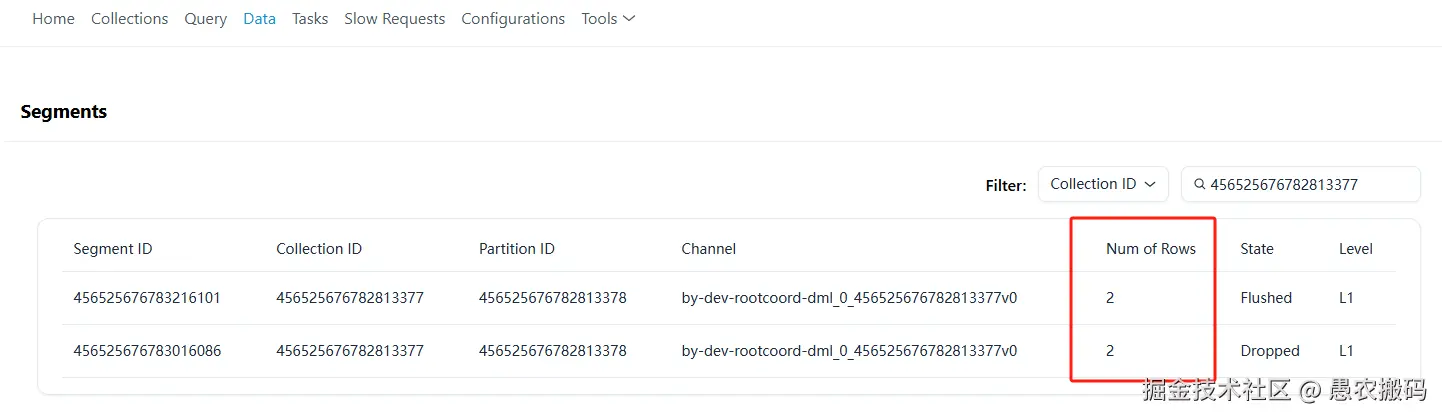This screenshot has height=418, width=1442.
Task: Open the Collections tab
Action: (x=129, y=19)
